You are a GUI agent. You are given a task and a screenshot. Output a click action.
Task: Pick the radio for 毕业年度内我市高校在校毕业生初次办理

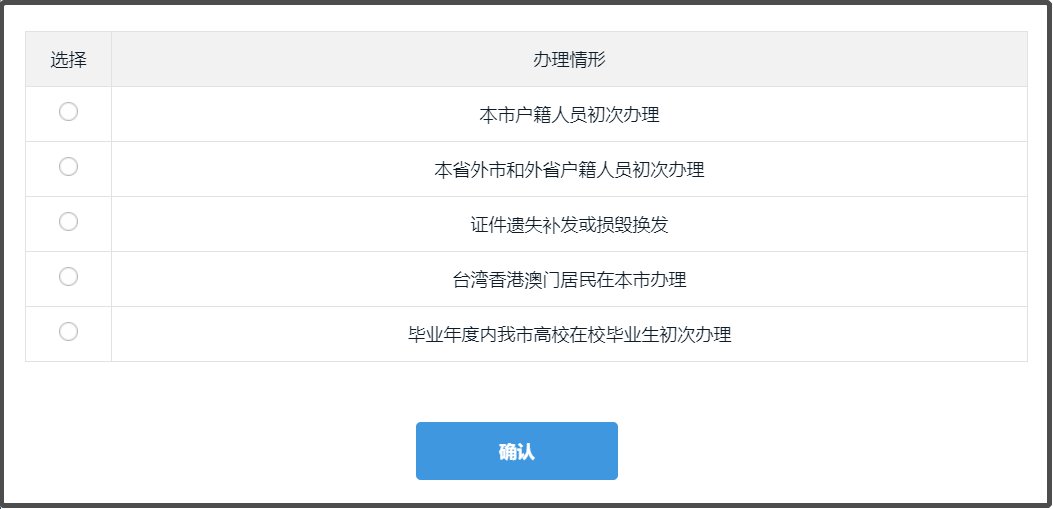pos(68,331)
